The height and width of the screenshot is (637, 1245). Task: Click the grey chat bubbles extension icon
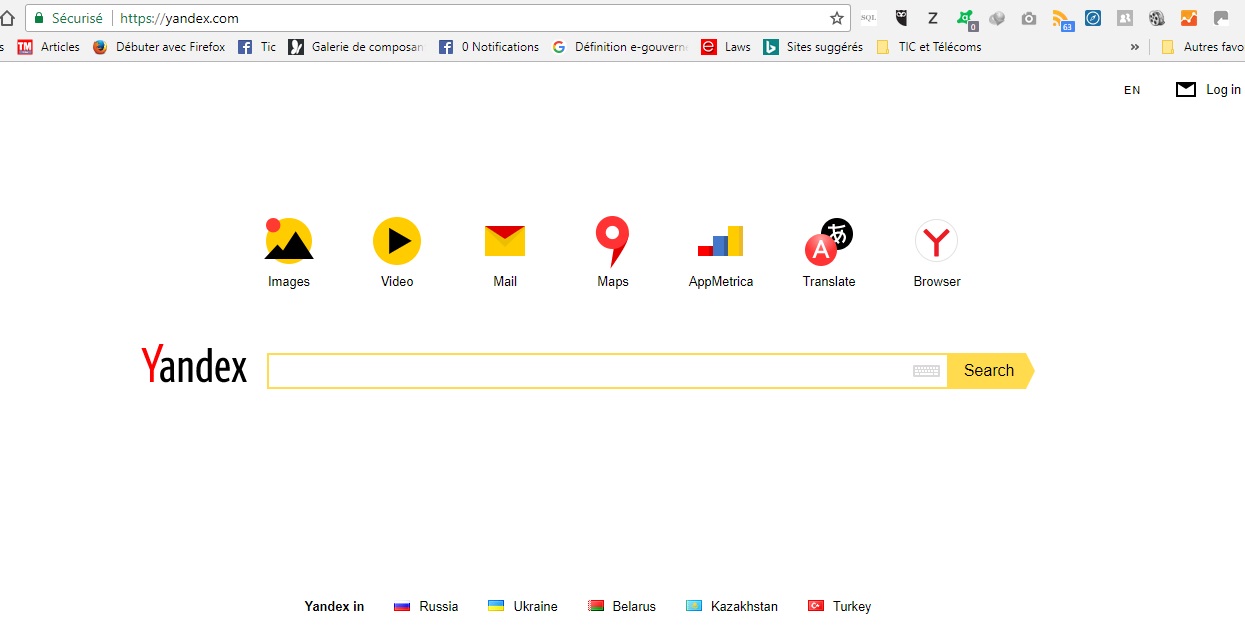[x=997, y=18]
